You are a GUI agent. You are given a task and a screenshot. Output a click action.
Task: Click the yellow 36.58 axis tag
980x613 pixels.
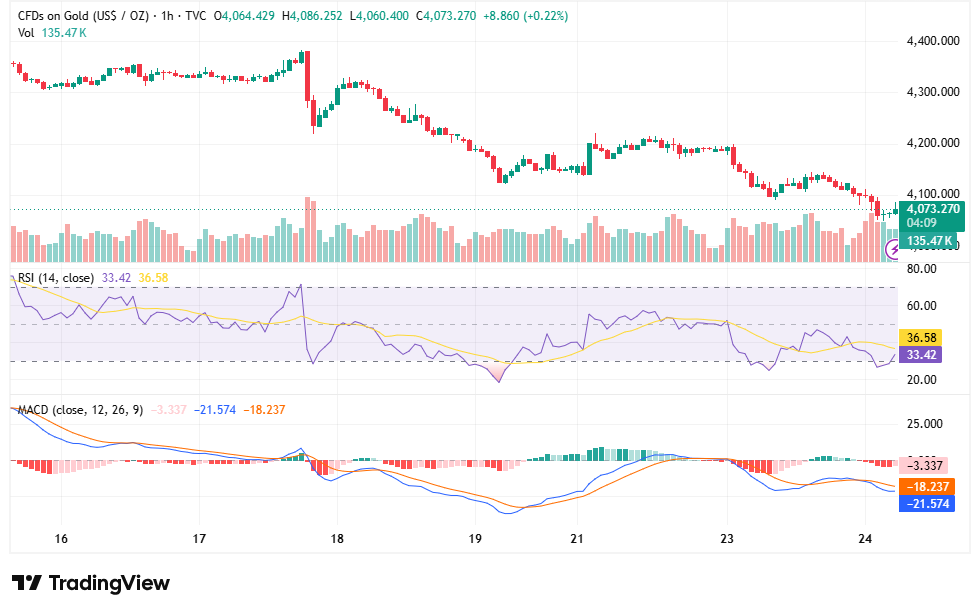(x=921, y=337)
